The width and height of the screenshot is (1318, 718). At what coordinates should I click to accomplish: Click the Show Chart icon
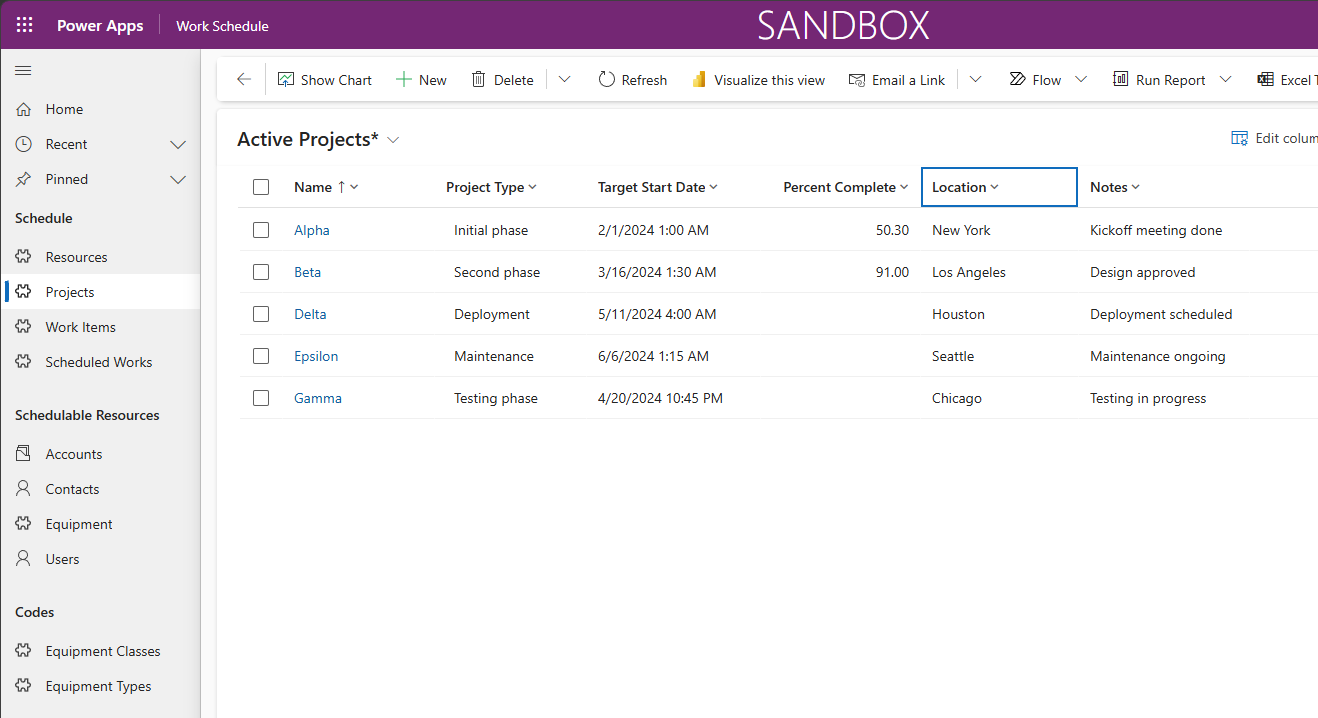click(286, 80)
